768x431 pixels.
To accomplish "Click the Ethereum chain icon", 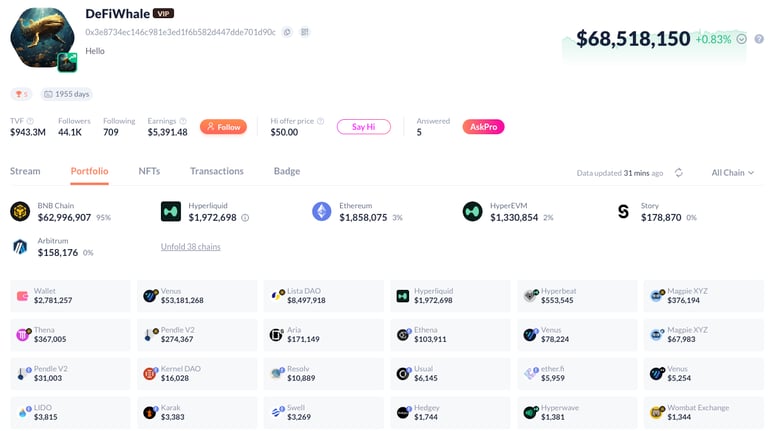I will 321,211.
